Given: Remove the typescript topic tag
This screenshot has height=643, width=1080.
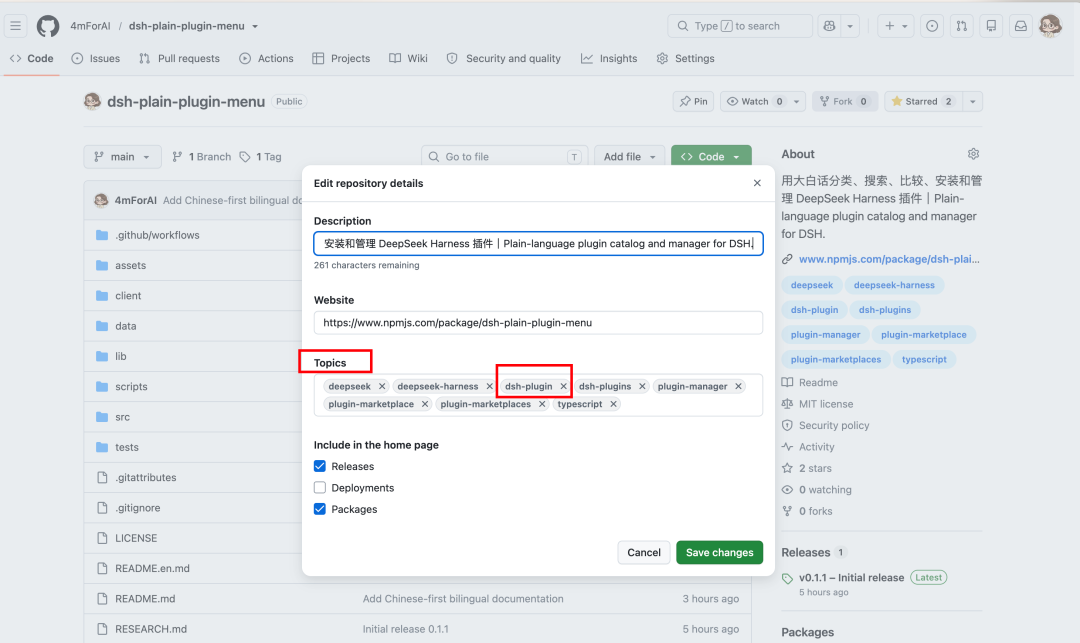Looking at the screenshot, I should (613, 404).
